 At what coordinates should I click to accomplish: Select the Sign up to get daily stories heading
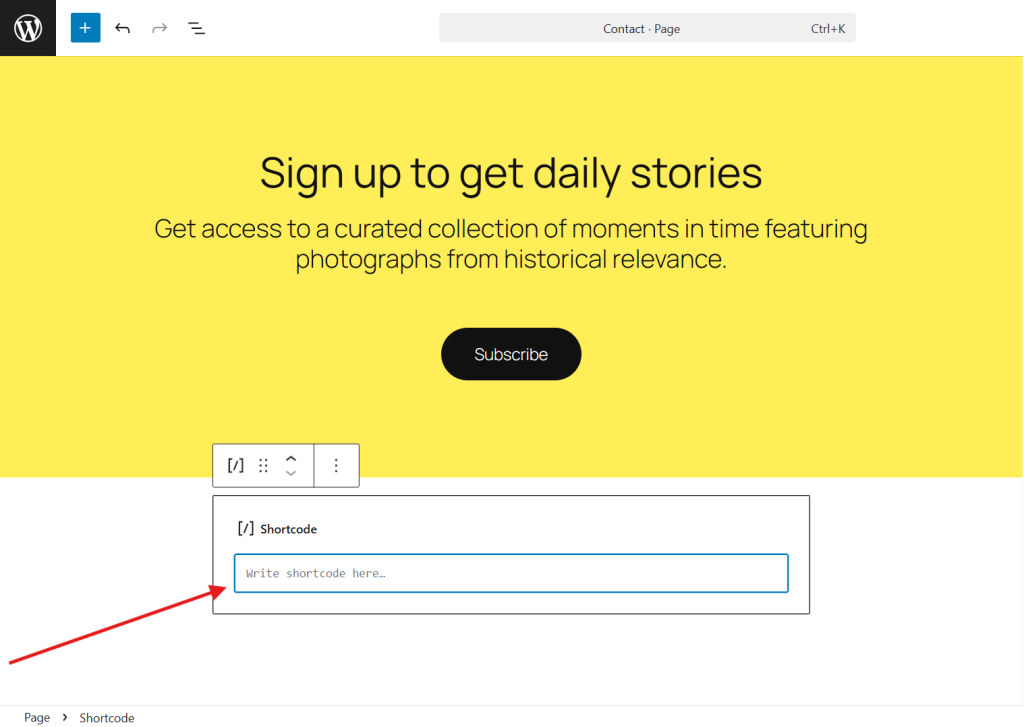tap(511, 173)
